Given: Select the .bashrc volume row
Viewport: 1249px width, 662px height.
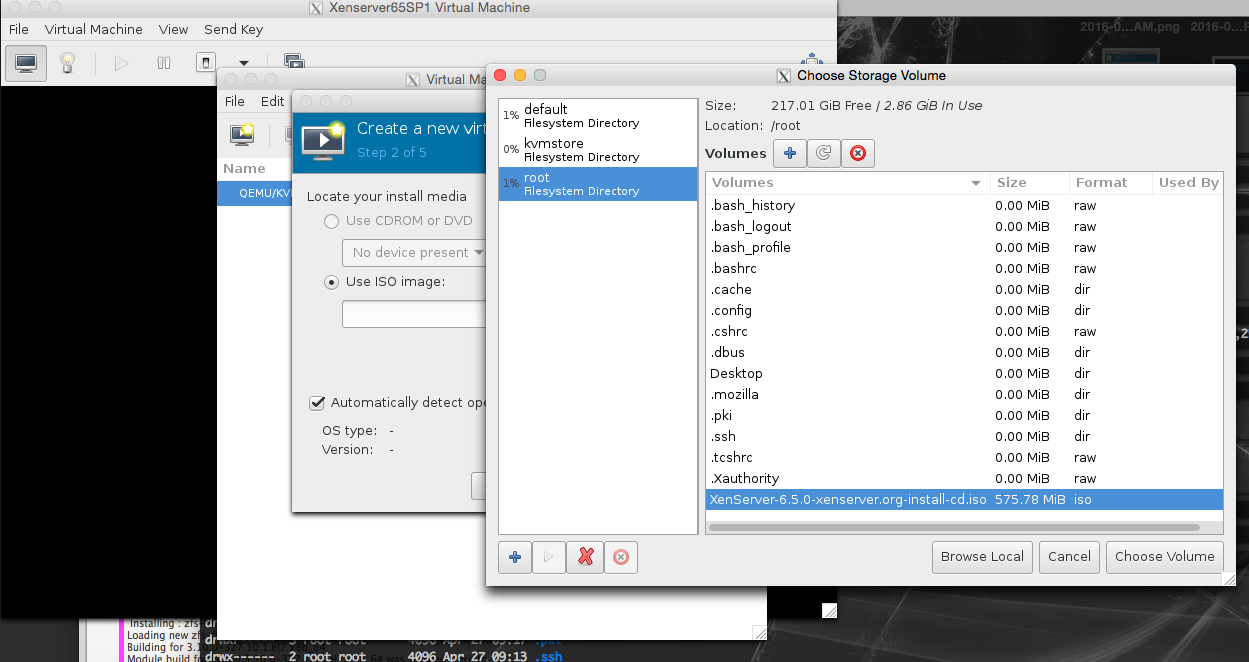Looking at the screenshot, I should tap(964, 268).
